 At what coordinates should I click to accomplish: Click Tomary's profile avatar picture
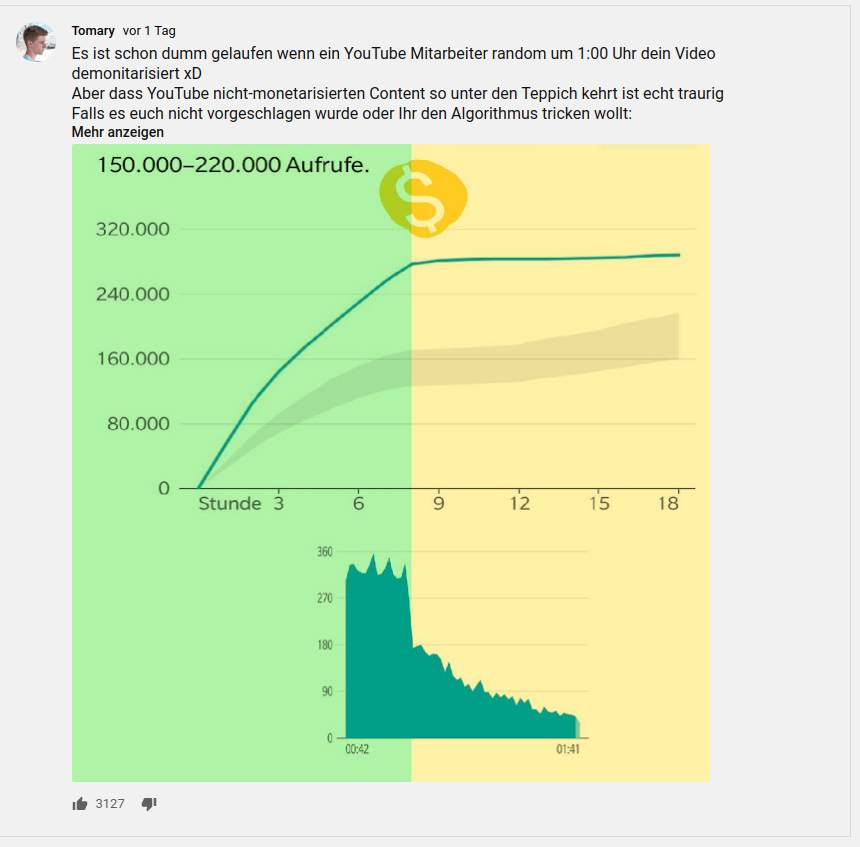click(36, 42)
